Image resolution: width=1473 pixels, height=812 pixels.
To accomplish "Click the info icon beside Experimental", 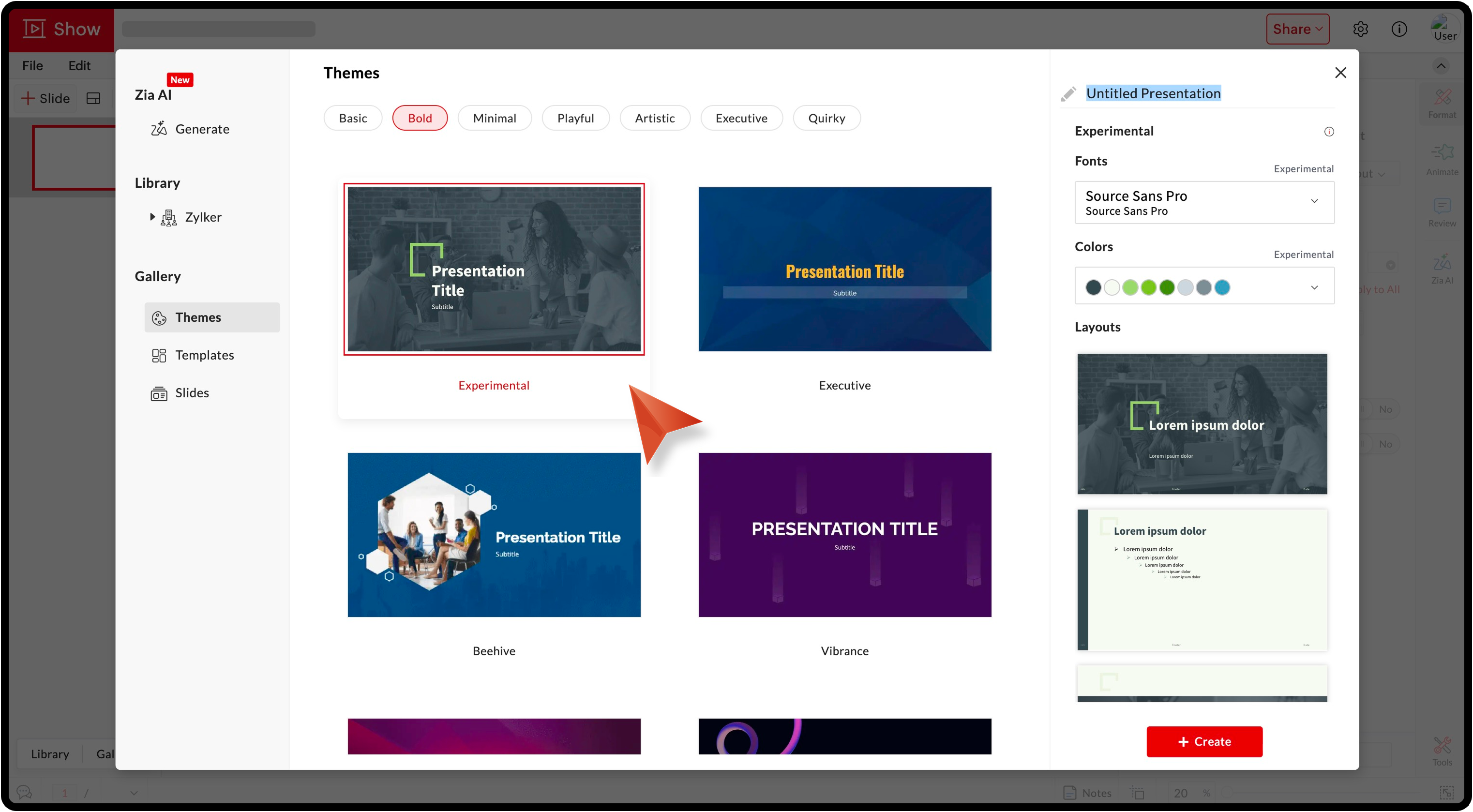I will (1329, 132).
